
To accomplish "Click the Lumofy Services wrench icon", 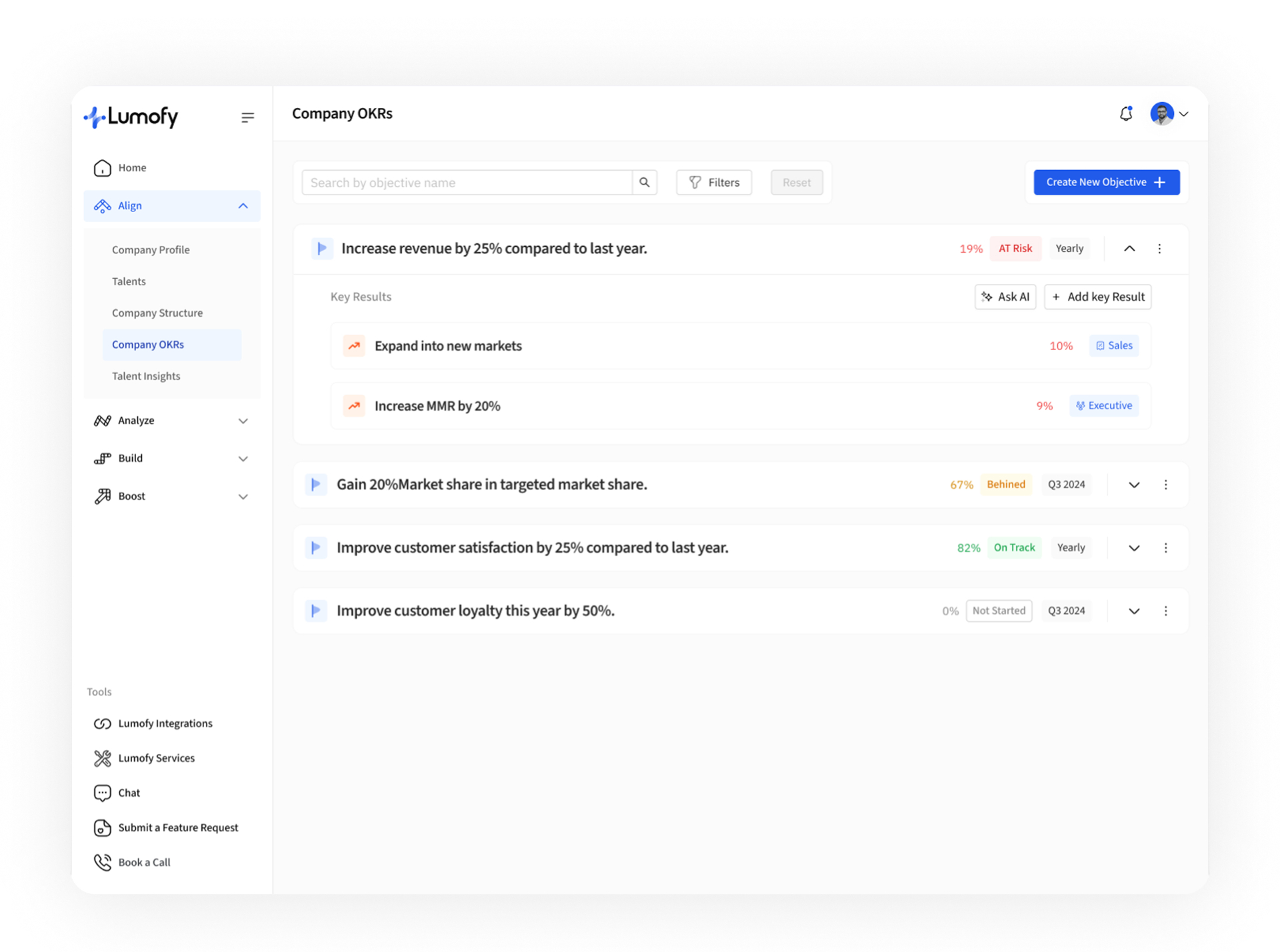I will pyautogui.click(x=102, y=758).
